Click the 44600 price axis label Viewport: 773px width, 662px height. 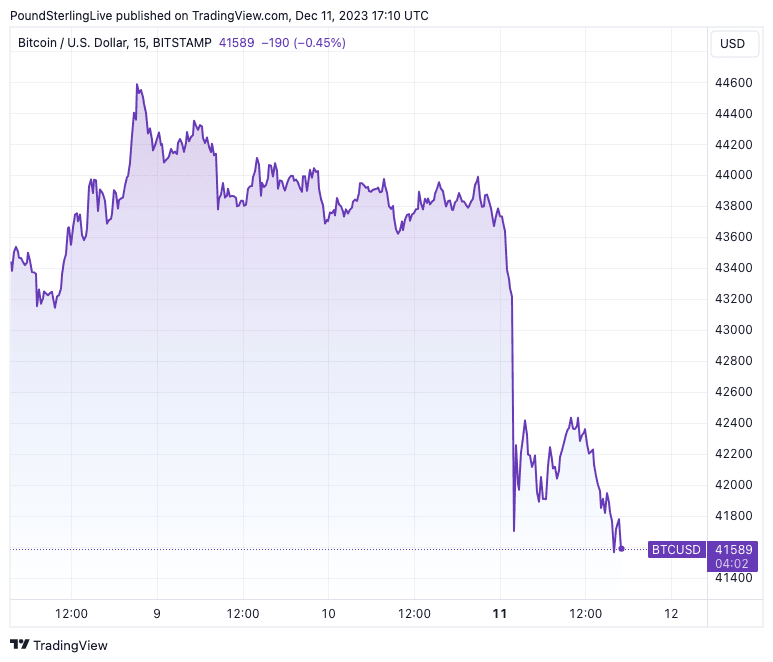coord(733,82)
